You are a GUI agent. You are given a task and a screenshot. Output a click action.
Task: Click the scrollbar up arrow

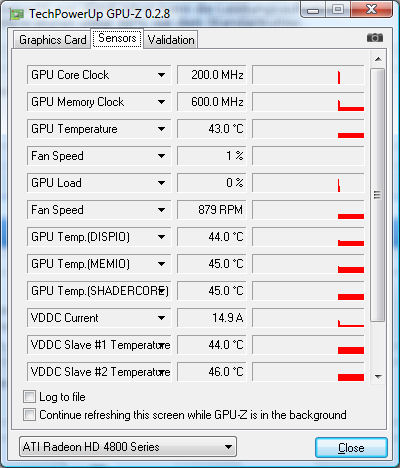pyautogui.click(x=378, y=59)
